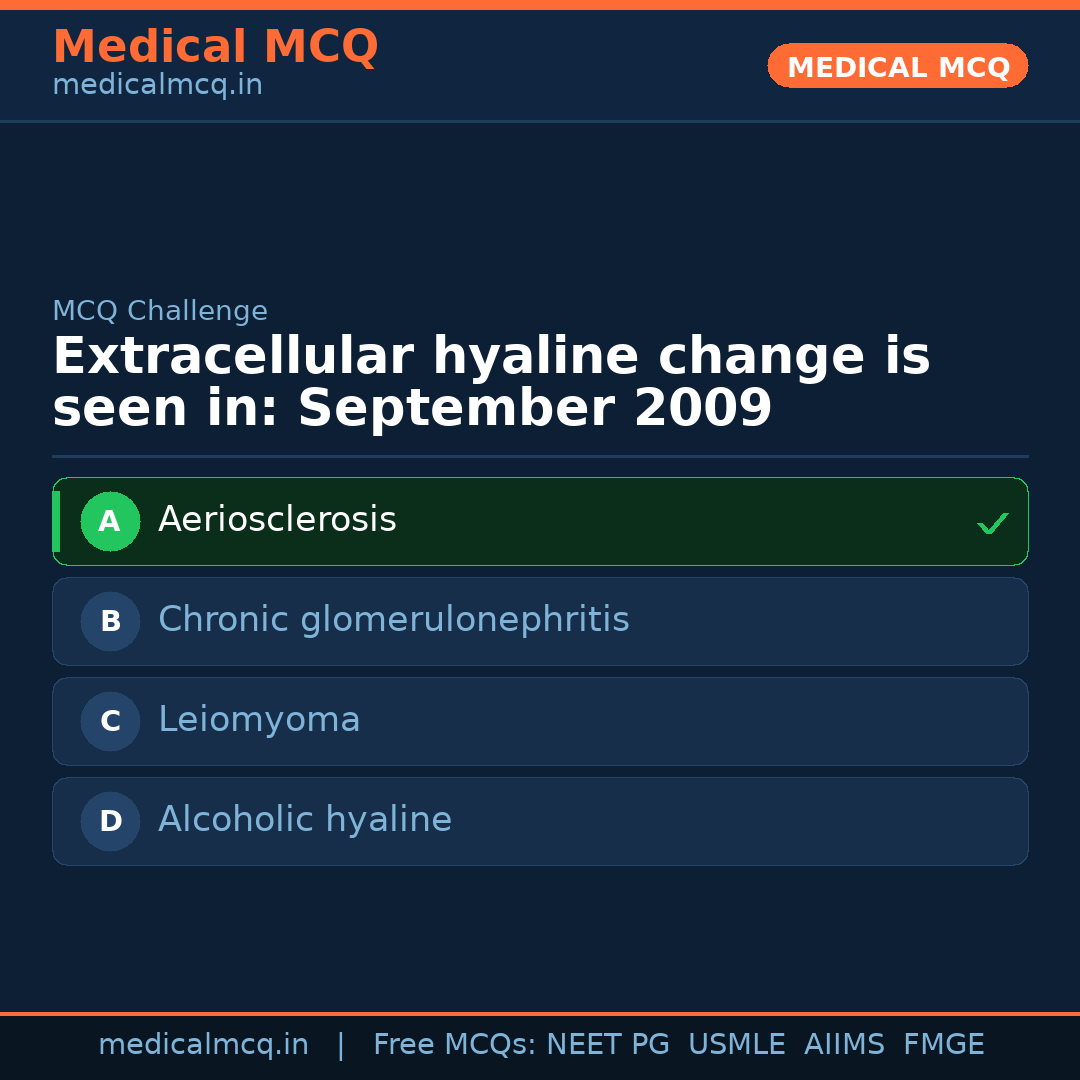This screenshot has width=1080, height=1080.
Task: Click the letter D circle badge
Action: coord(110,821)
